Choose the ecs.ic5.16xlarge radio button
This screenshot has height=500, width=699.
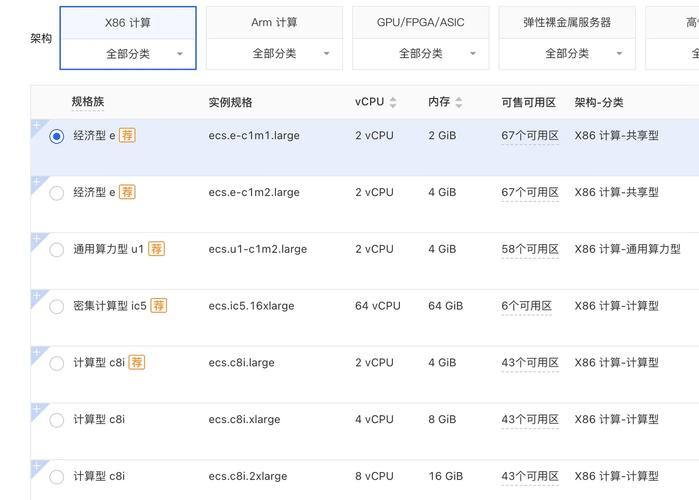(57, 307)
